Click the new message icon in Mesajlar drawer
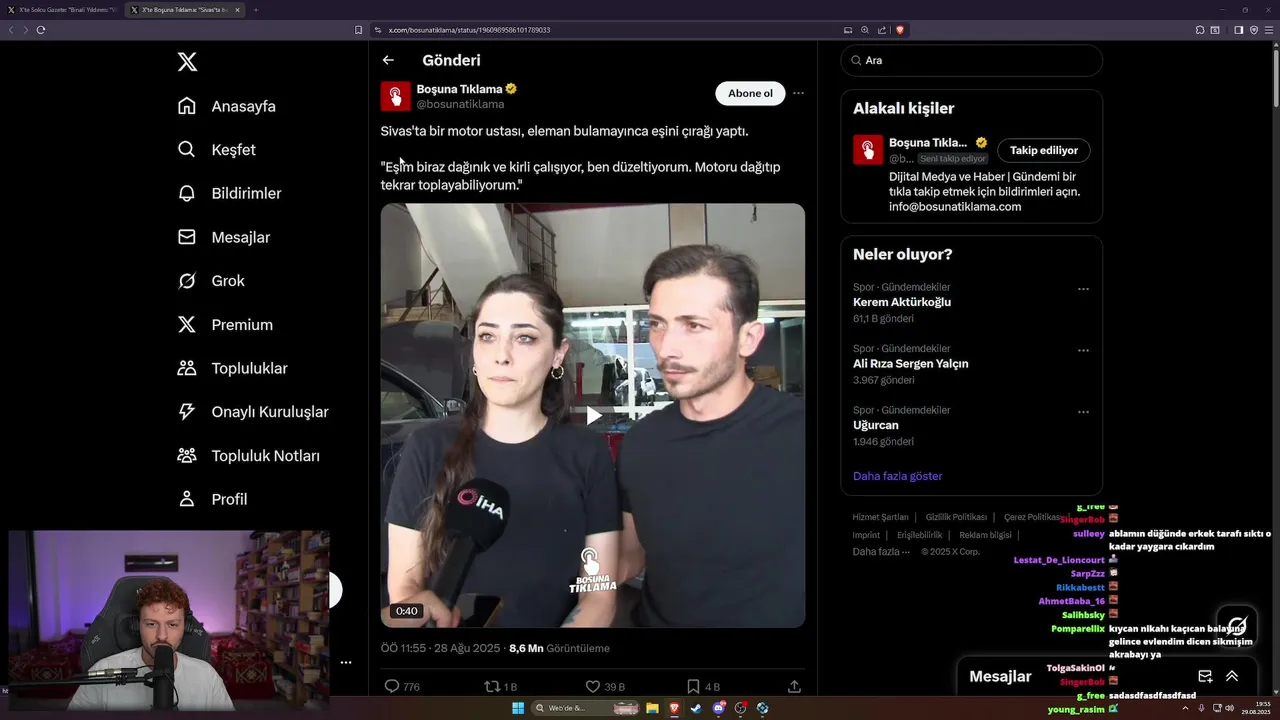This screenshot has width=1280, height=720. [1205, 676]
